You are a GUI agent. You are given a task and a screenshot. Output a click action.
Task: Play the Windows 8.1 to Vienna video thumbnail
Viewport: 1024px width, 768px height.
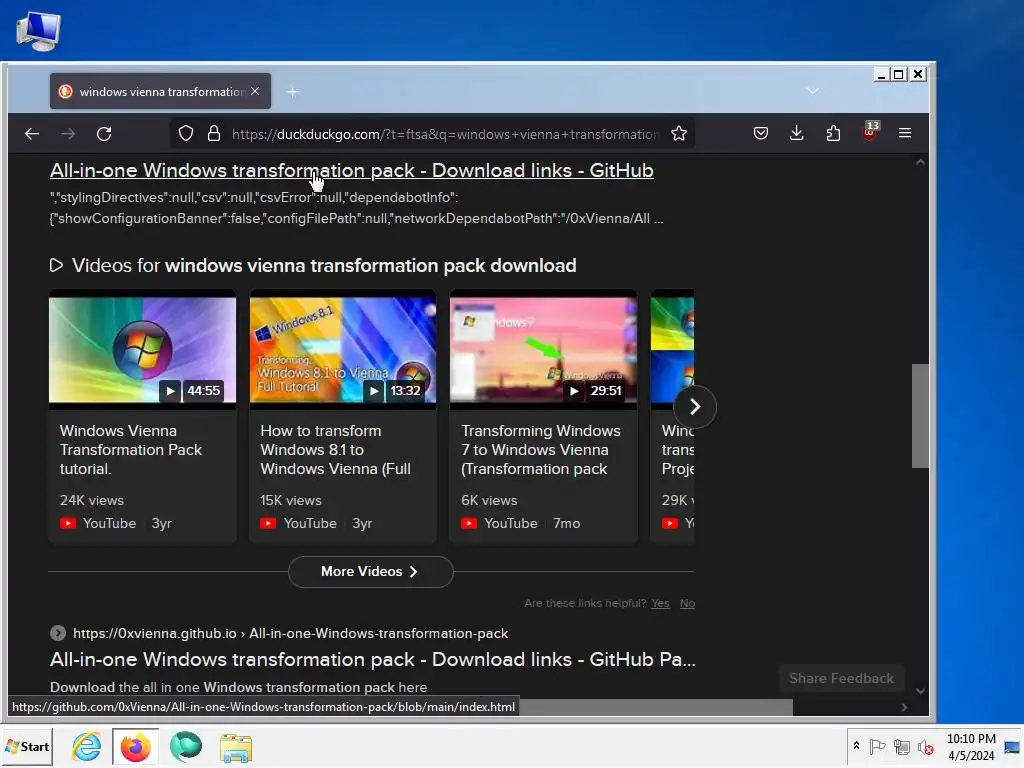[343, 350]
